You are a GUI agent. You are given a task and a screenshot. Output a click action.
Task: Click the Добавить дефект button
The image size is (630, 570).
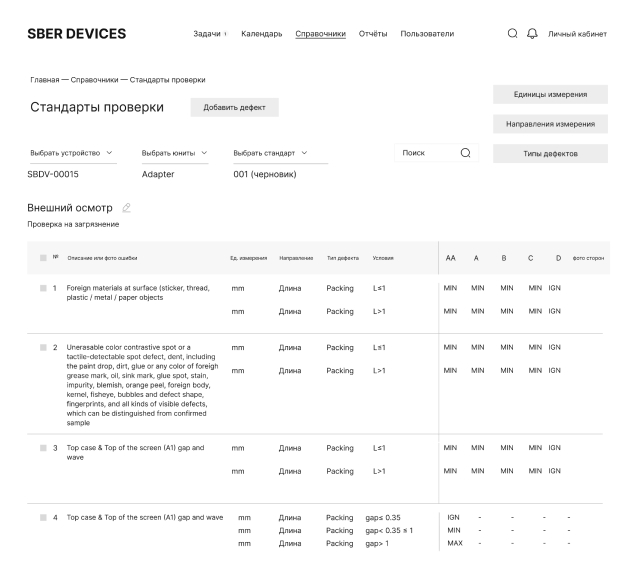[x=234, y=107]
